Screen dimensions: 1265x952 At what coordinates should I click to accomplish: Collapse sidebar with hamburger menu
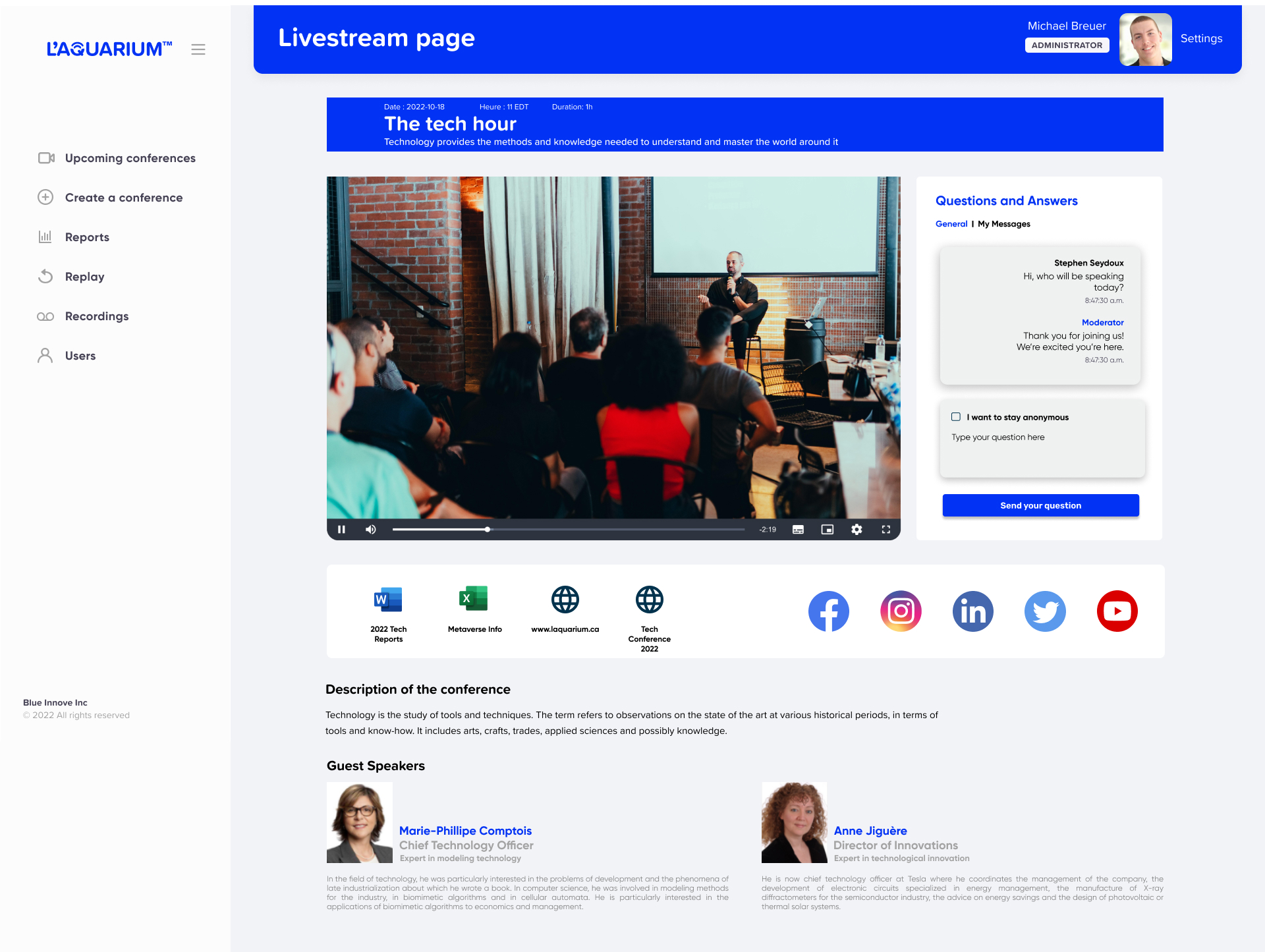[198, 49]
